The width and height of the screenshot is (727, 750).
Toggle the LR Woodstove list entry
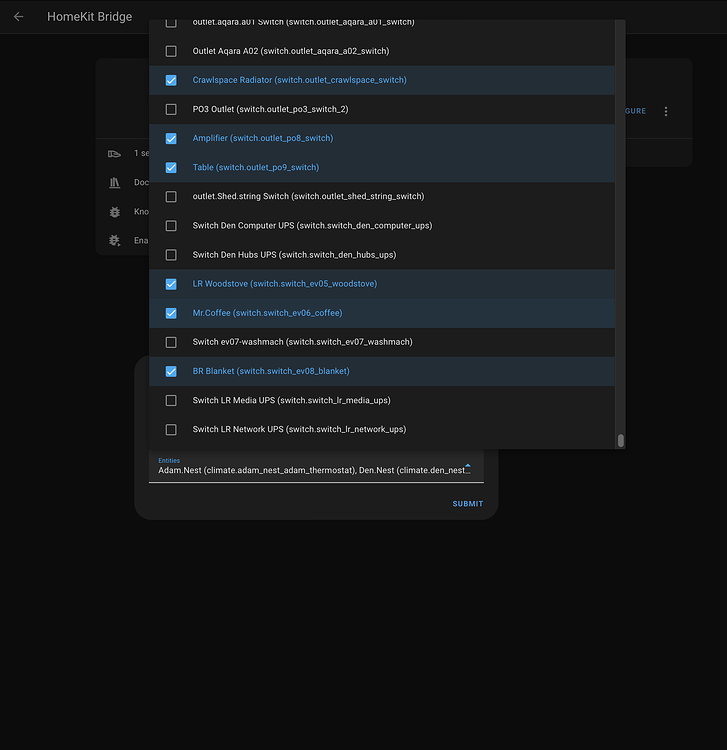point(382,284)
